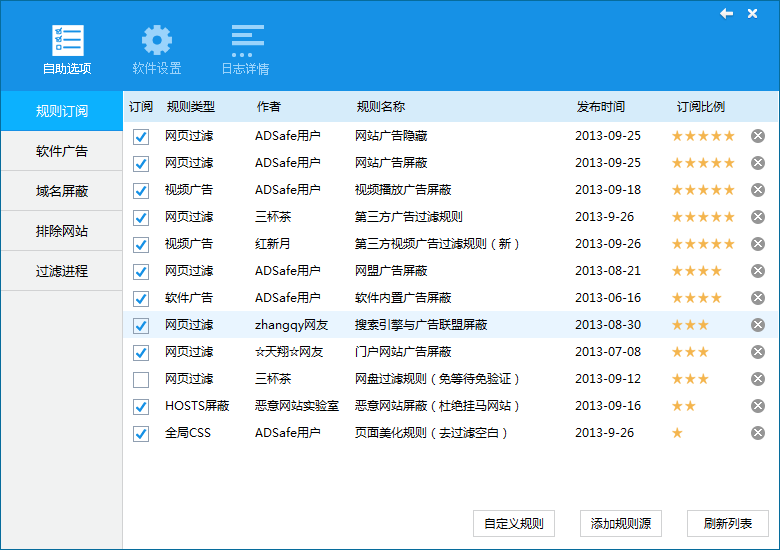Click author name 红新月
This screenshot has width=780, height=550.
tap(273, 244)
